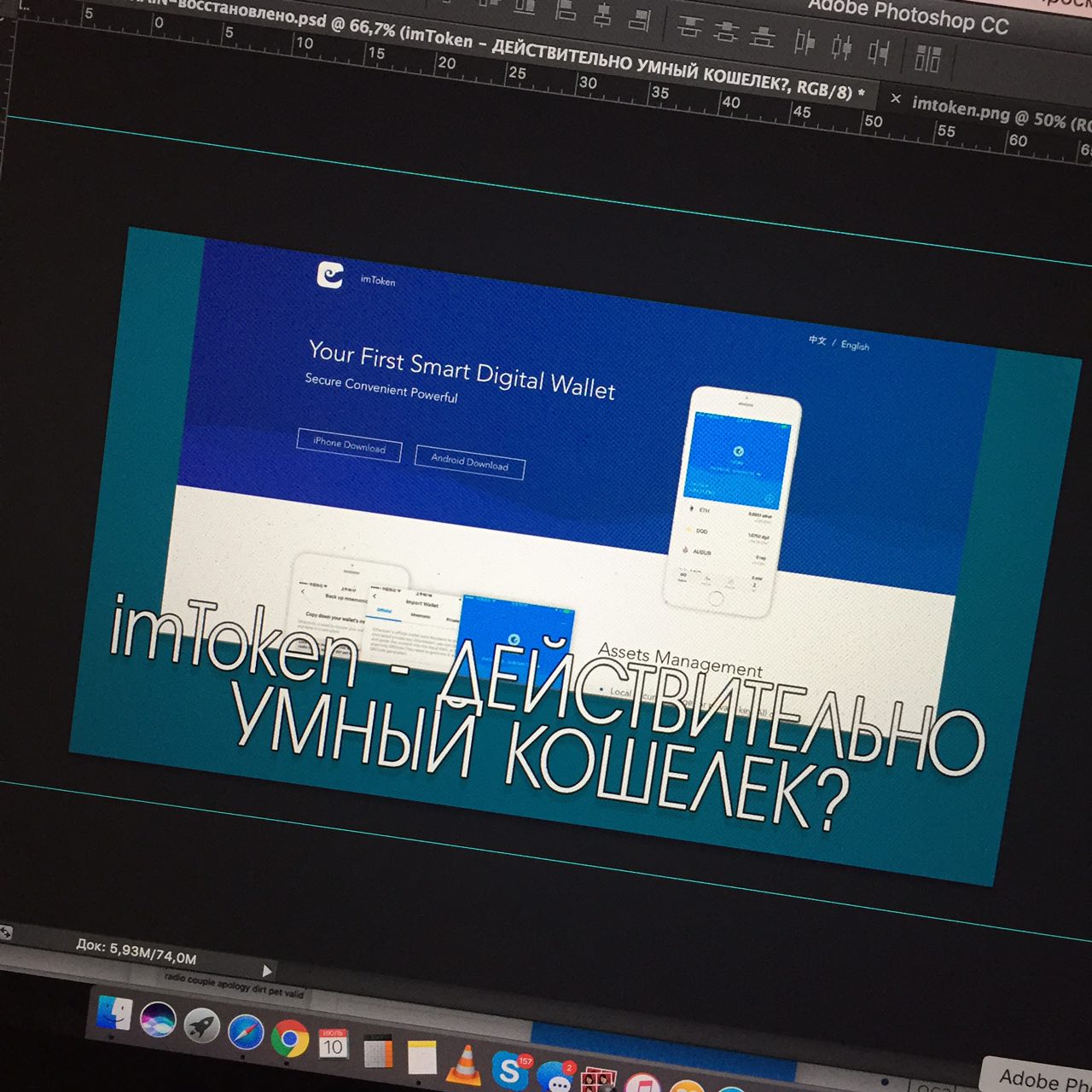Open Finder from the Dock
Viewport: 1092px width, 1092px height.
113,1013
